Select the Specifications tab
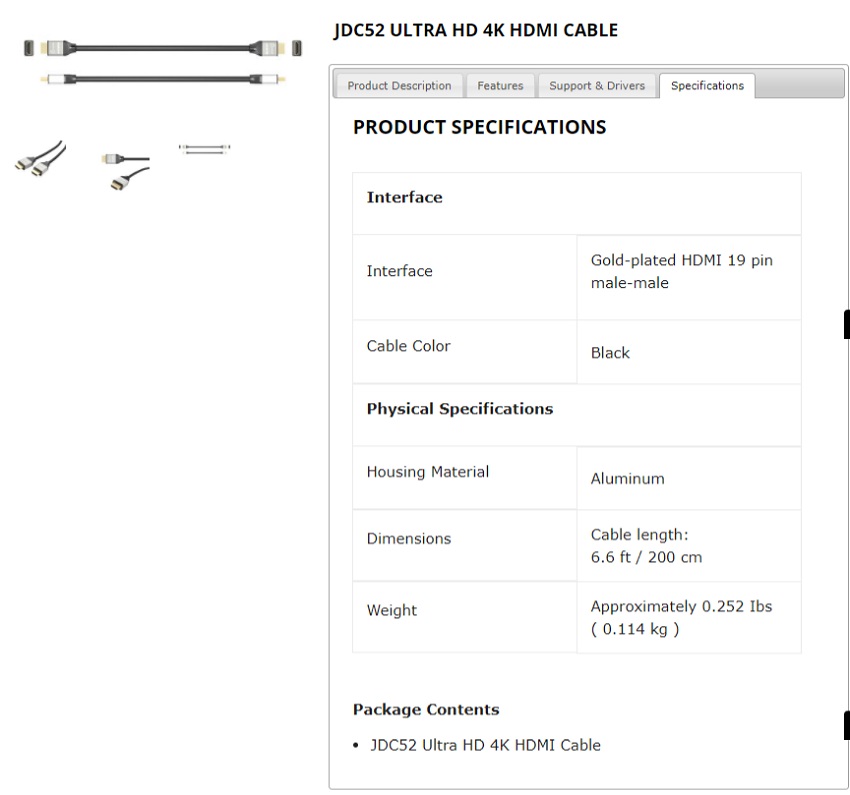Viewport: 850px width, 795px height. coord(707,86)
